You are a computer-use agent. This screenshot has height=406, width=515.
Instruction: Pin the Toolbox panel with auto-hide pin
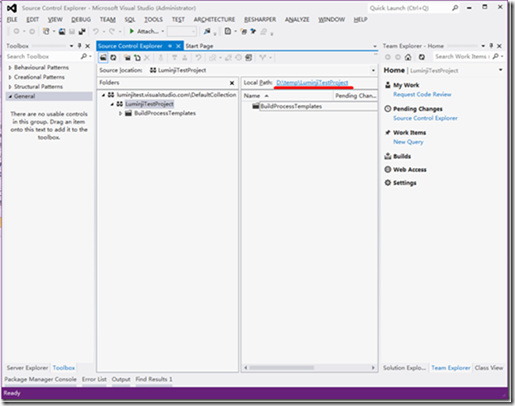coord(79,46)
